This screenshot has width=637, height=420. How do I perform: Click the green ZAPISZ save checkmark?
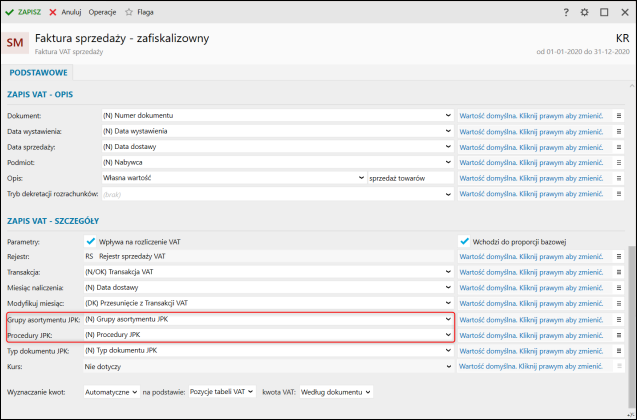pos(9,11)
